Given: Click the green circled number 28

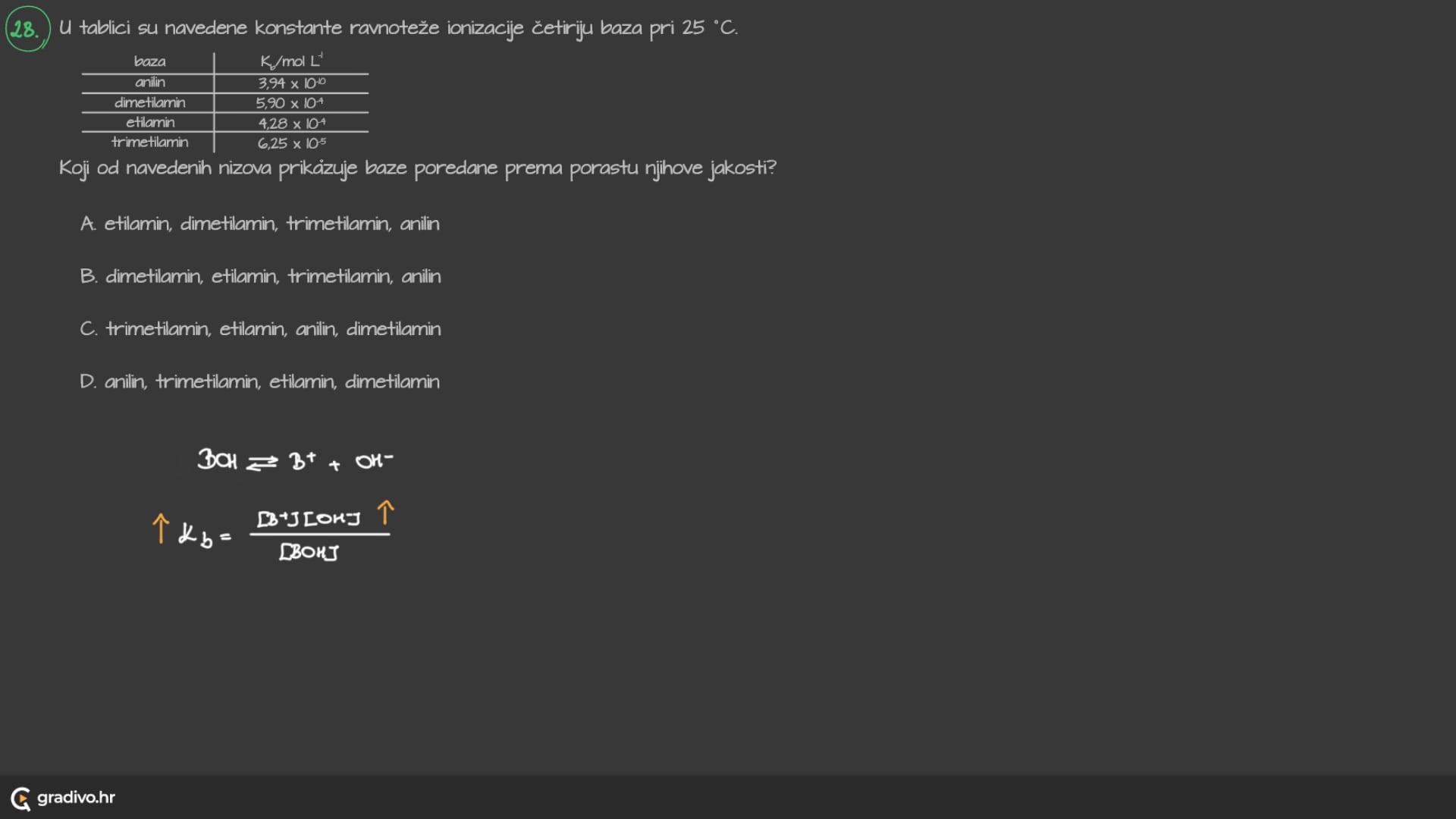Looking at the screenshot, I should 27,30.
